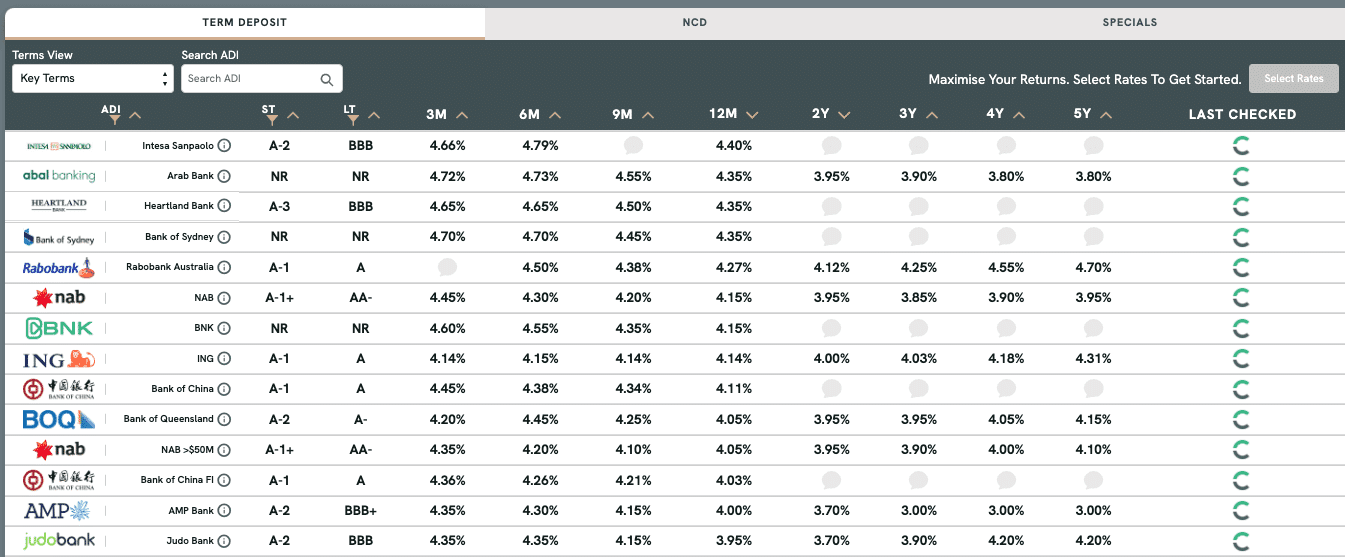This screenshot has width=1345, height=557.
Task: Click the Heartland Bank logo
Action: [x=59, y=206]
